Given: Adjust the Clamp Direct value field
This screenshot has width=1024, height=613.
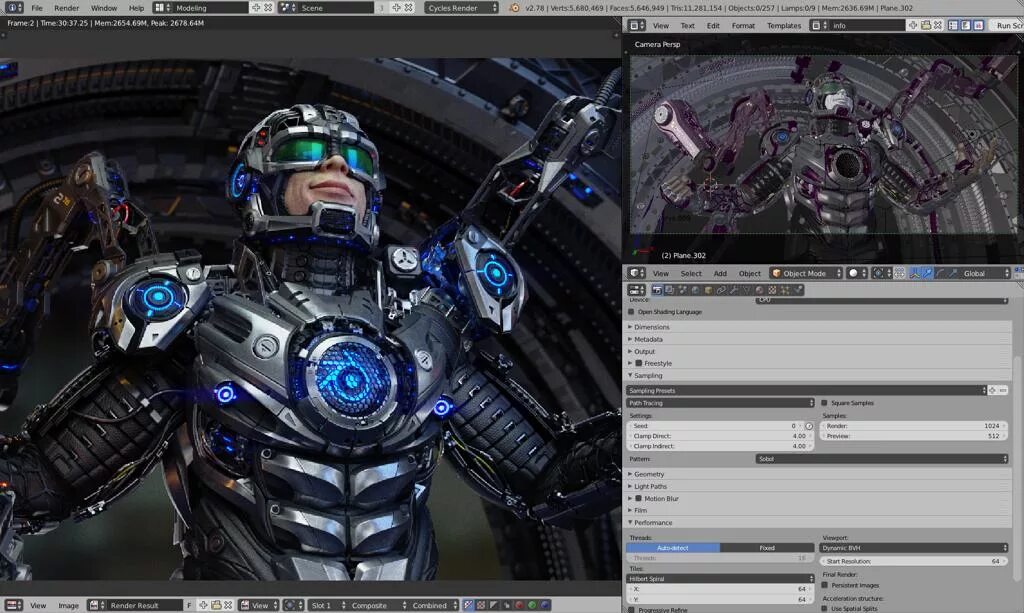Looking at the screenshot, I should click(x=720, y=436).
